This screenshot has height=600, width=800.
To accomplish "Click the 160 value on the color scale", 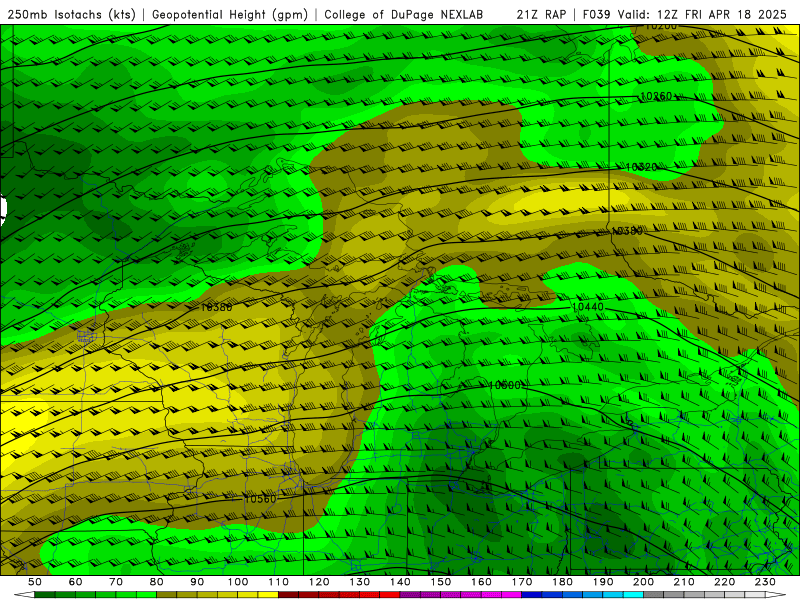I will (481, 582).
